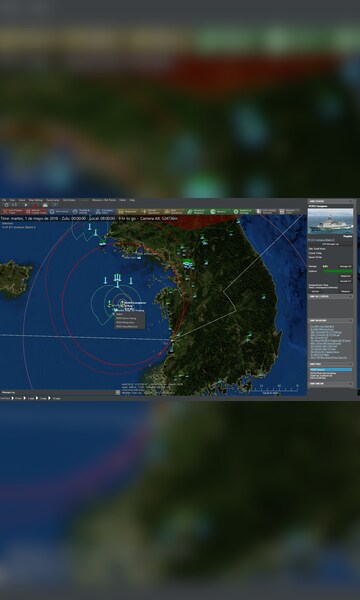
Task: Collapse the Unit Fuel panel header
Action: pos(331,364)
